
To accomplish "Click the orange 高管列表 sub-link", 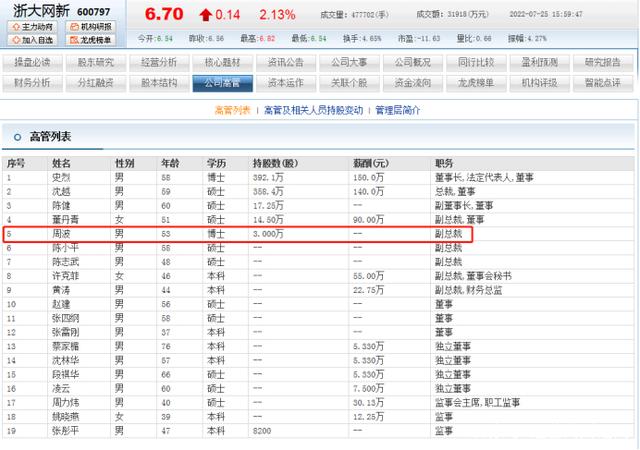I will click(x=232, y=110).
